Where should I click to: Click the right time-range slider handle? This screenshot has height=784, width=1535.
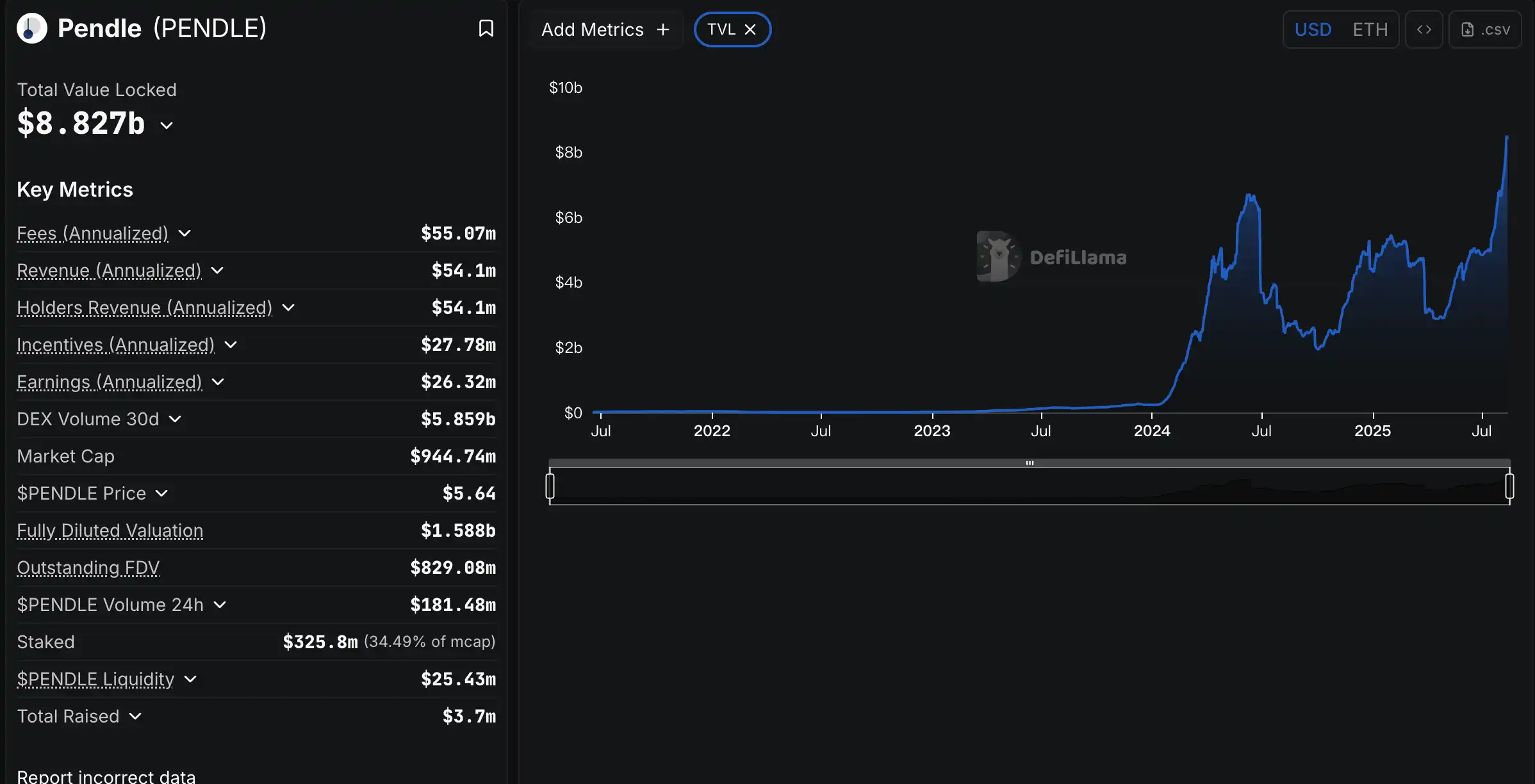(1509, 486)
